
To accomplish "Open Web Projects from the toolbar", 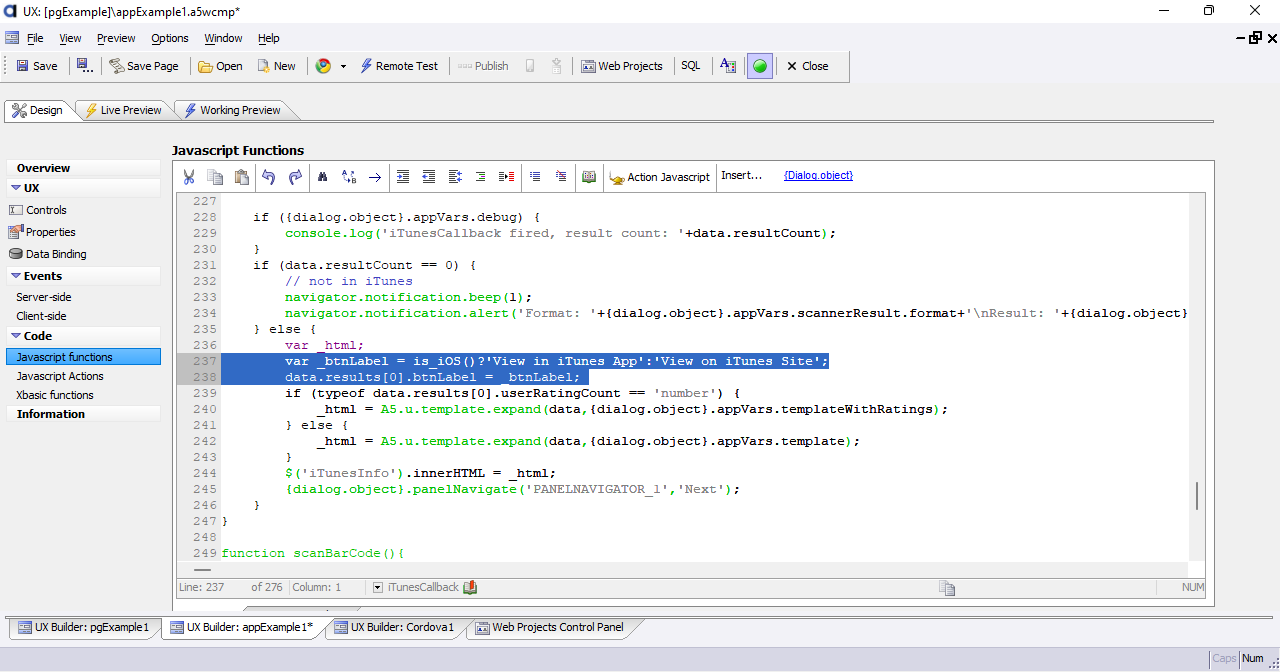I will point(622,66).
